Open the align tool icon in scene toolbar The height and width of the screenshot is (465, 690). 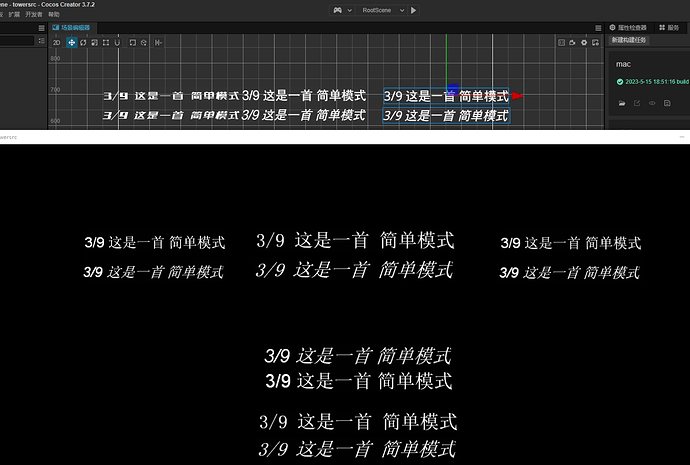point(158,43)
